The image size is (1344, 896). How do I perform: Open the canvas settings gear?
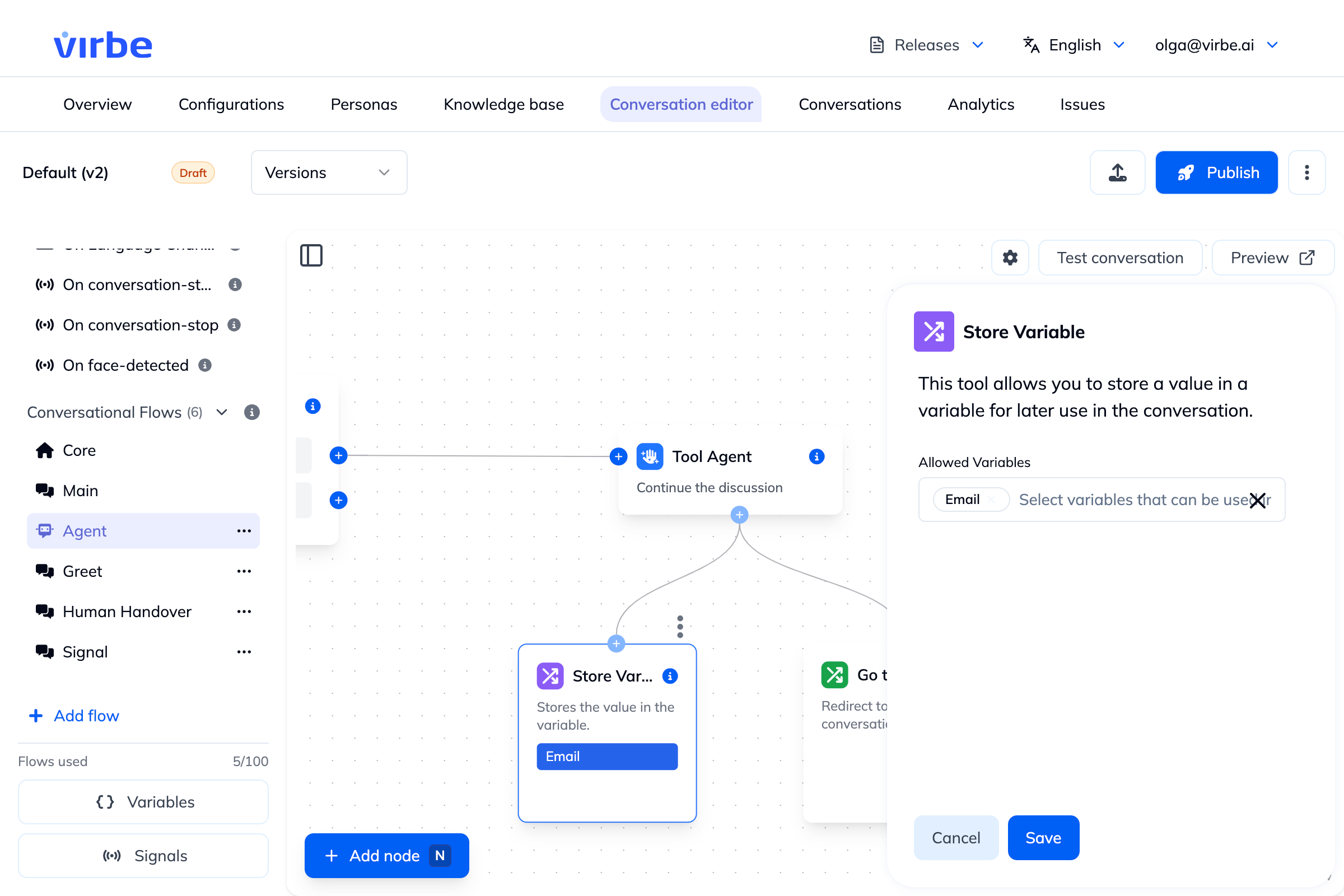1010,258
